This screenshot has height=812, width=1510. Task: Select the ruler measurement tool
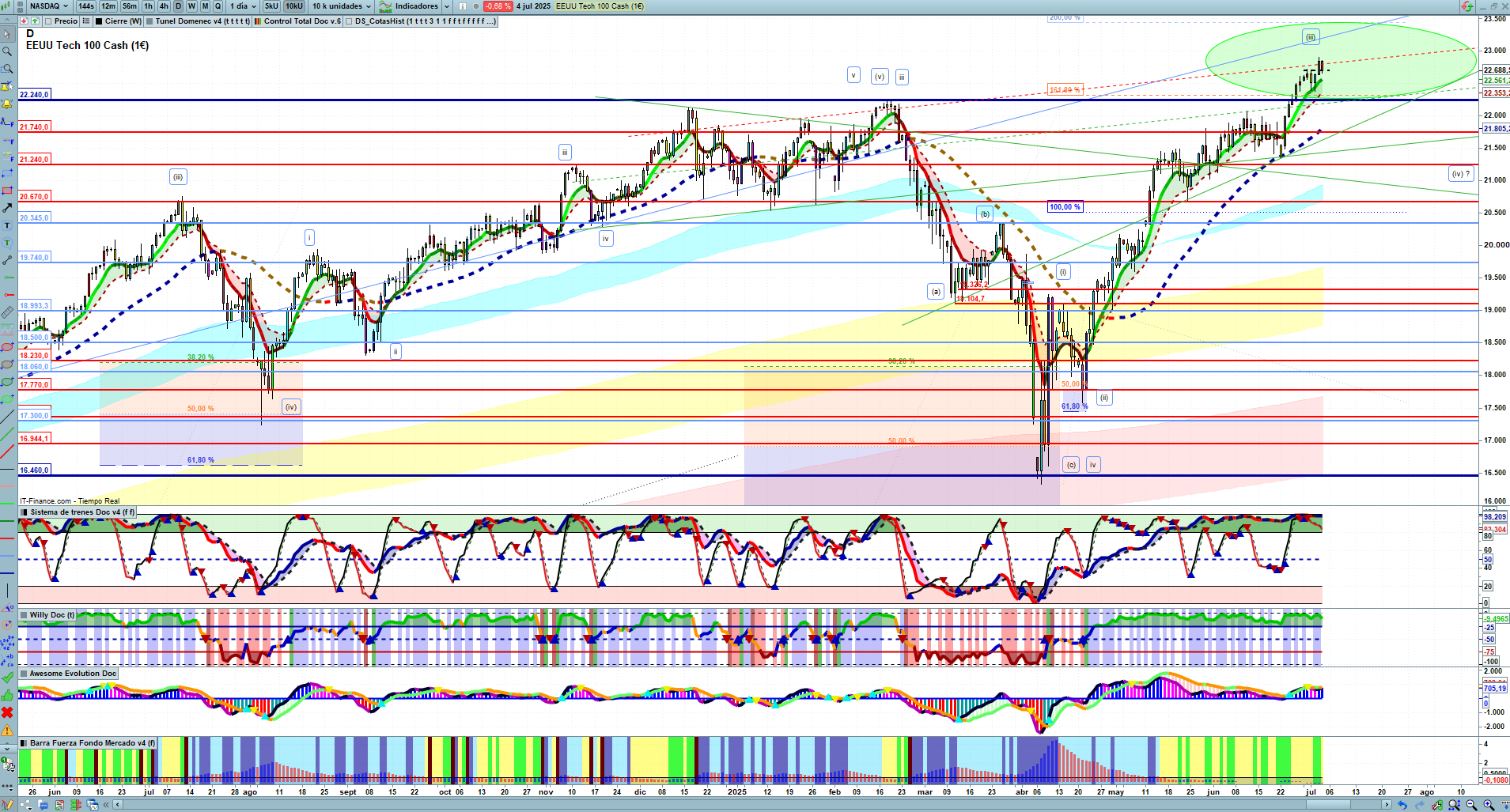pyautogui.click(x=7, y=312)
